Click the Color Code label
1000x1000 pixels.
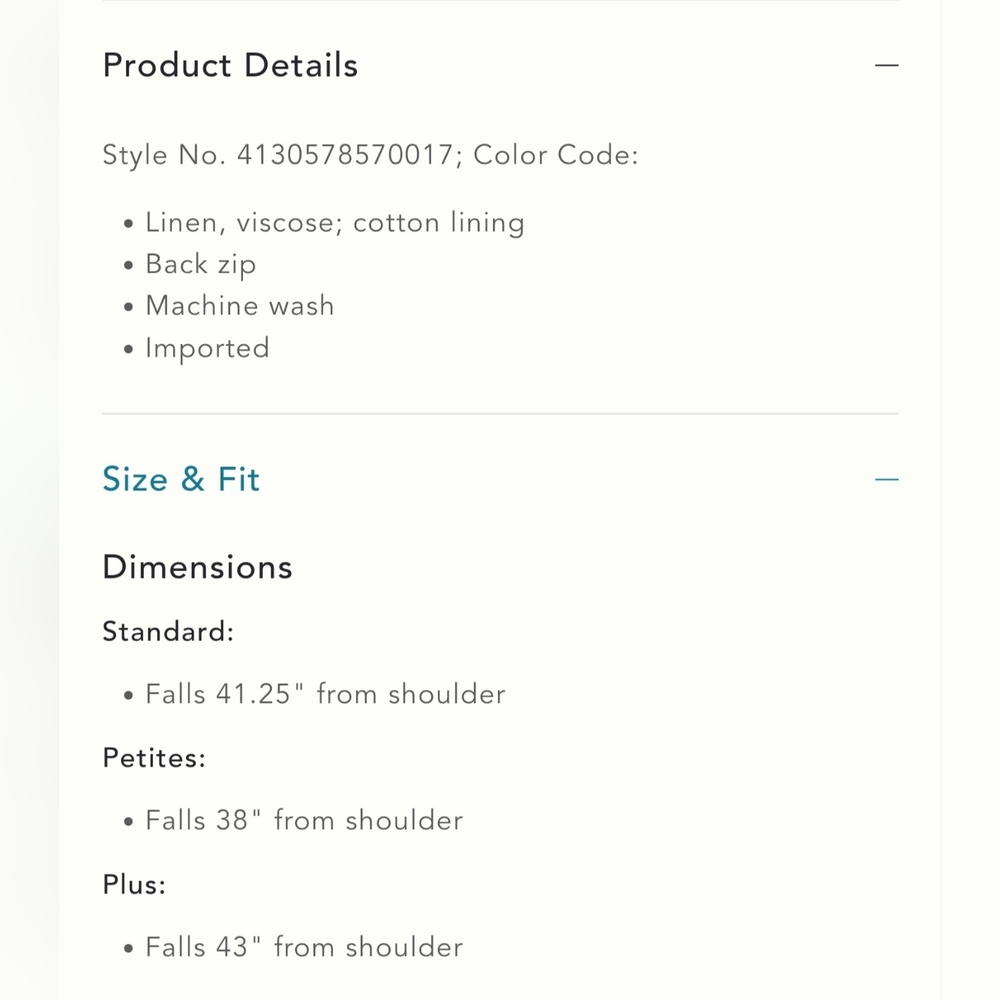[x=555, y=155]
